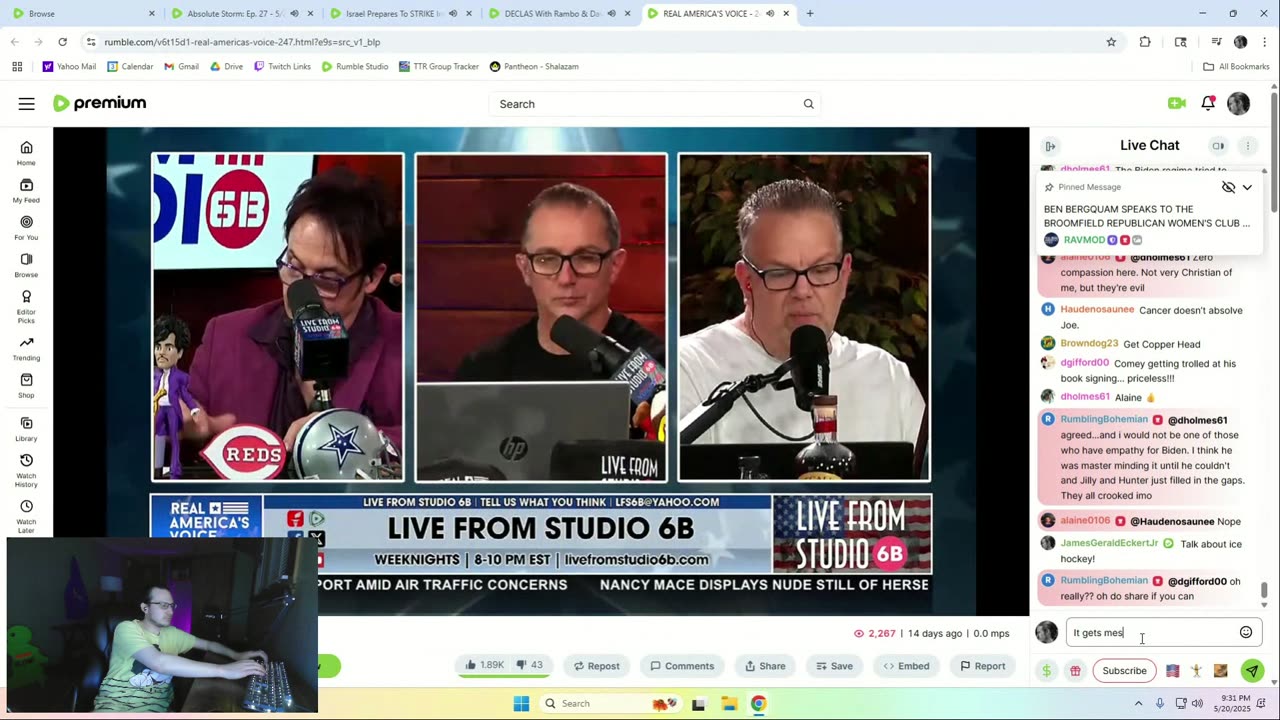Insert the American flag emote
The width and height of the screenshot is (1280, 720).
pyautogui.click(x=1172, y=671)
